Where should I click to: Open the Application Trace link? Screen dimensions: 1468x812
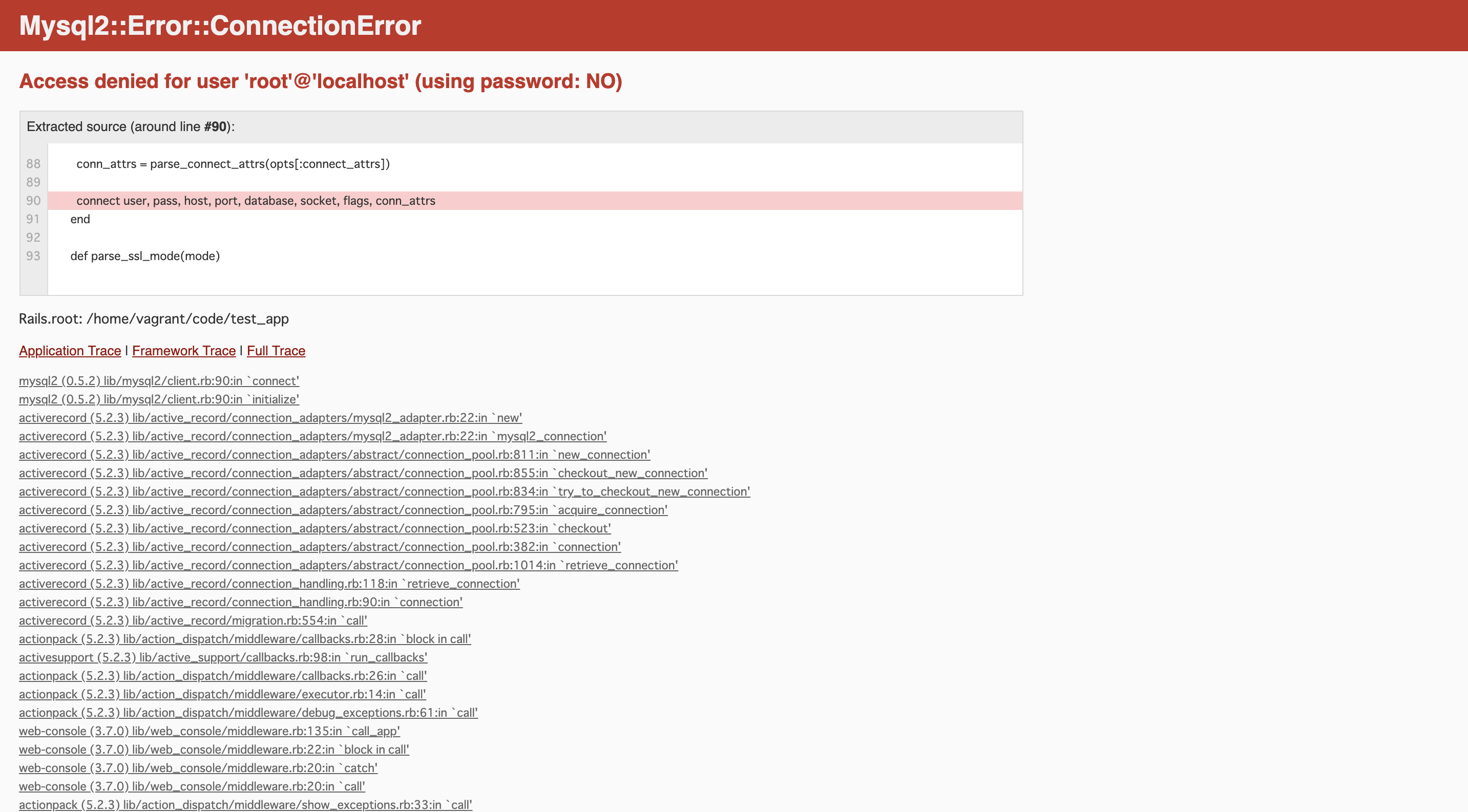coord(70,351)
